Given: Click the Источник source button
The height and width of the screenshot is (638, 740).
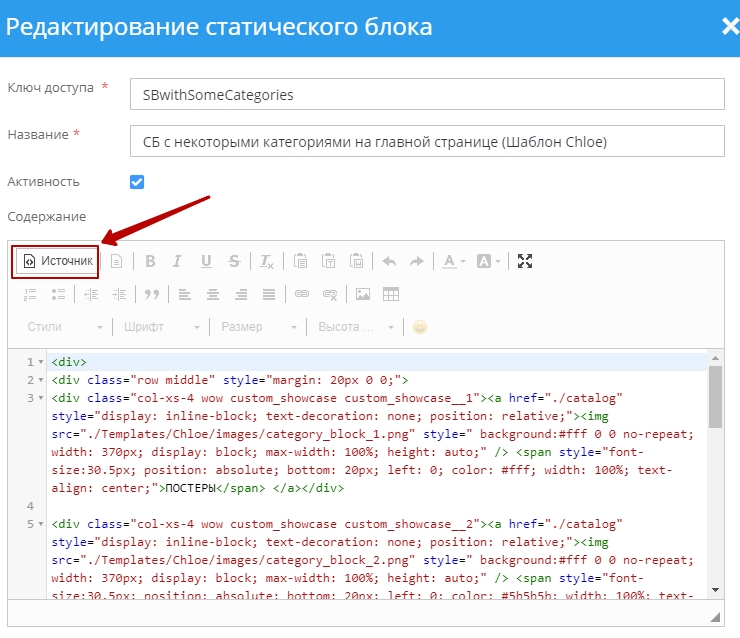Looking at the screenshot, I should [57, 261].
